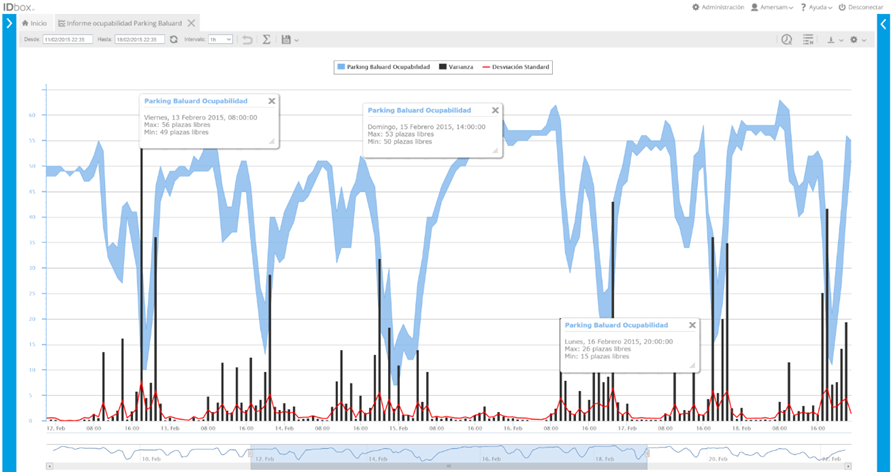Open the download export dropdown
The width and height of the screenshot is (892, 473).
click(x=833, y=40)
